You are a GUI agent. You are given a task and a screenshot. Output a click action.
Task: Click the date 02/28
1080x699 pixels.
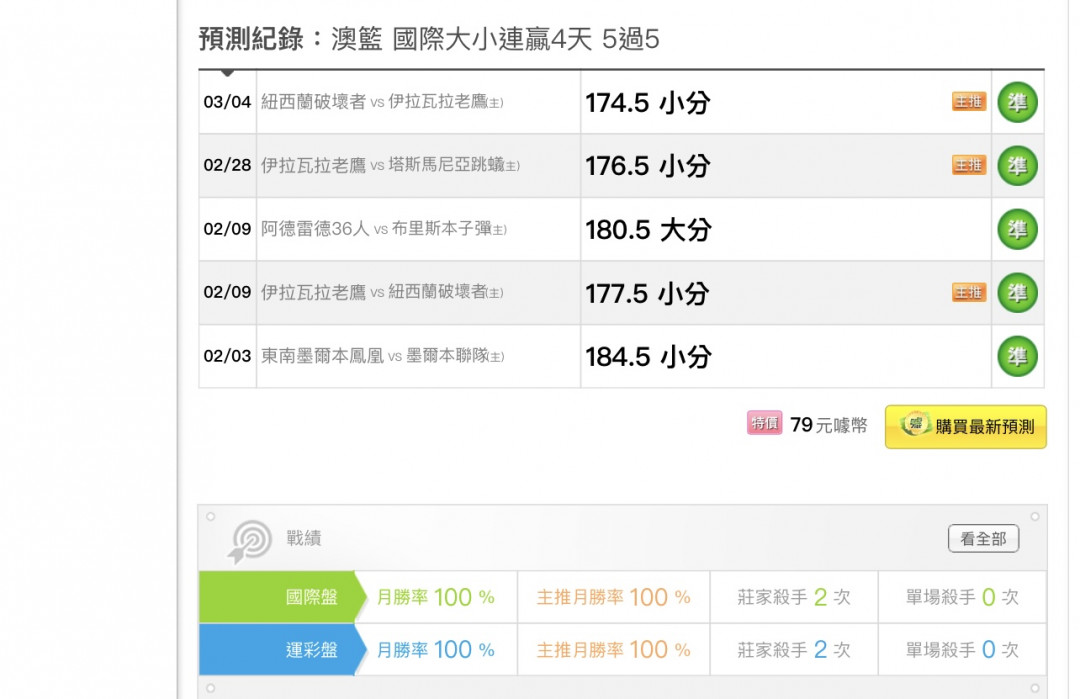227,166
